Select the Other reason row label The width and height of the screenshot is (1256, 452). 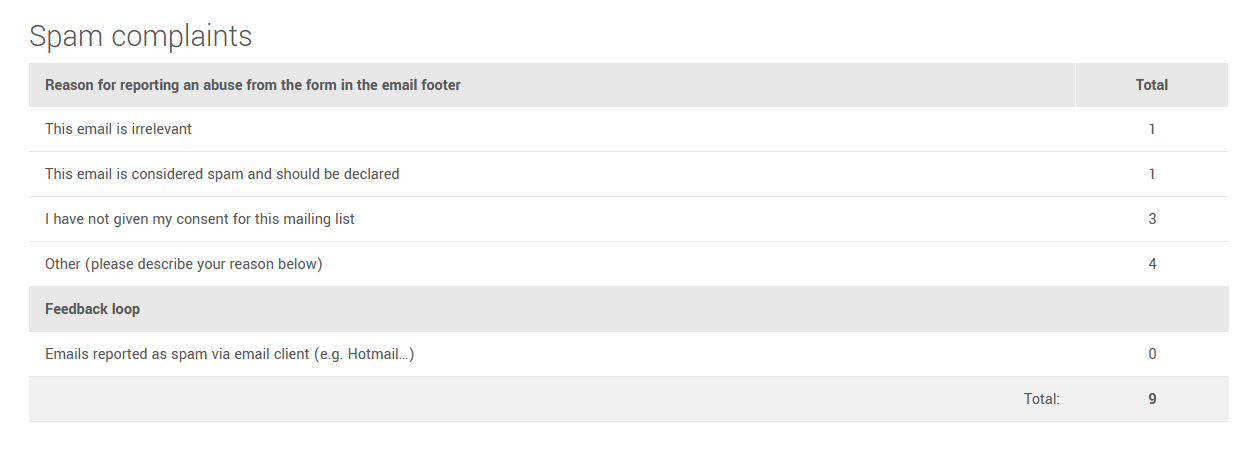pyautogui.click(x=183, y=264)
